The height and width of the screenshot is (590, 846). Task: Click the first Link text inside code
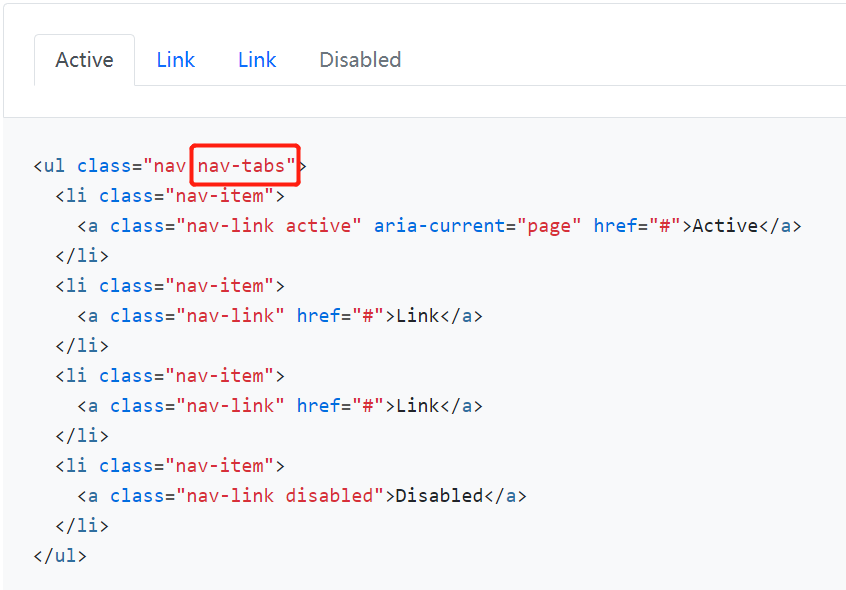(x=417, y=315)
